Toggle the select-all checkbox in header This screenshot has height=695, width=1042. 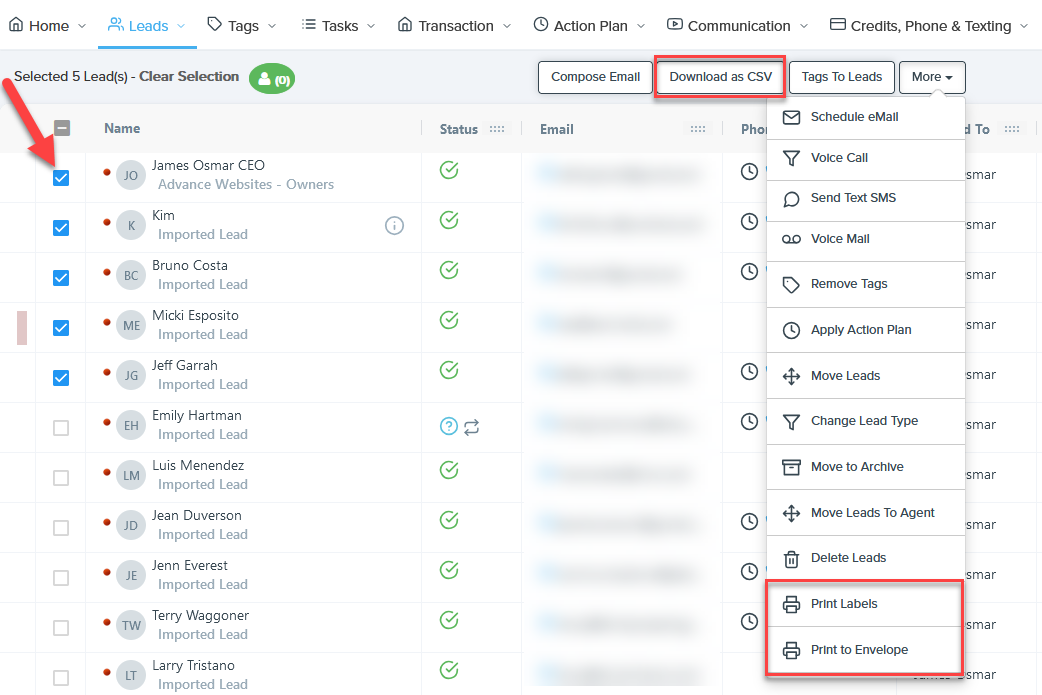click(x=61, y=128)
